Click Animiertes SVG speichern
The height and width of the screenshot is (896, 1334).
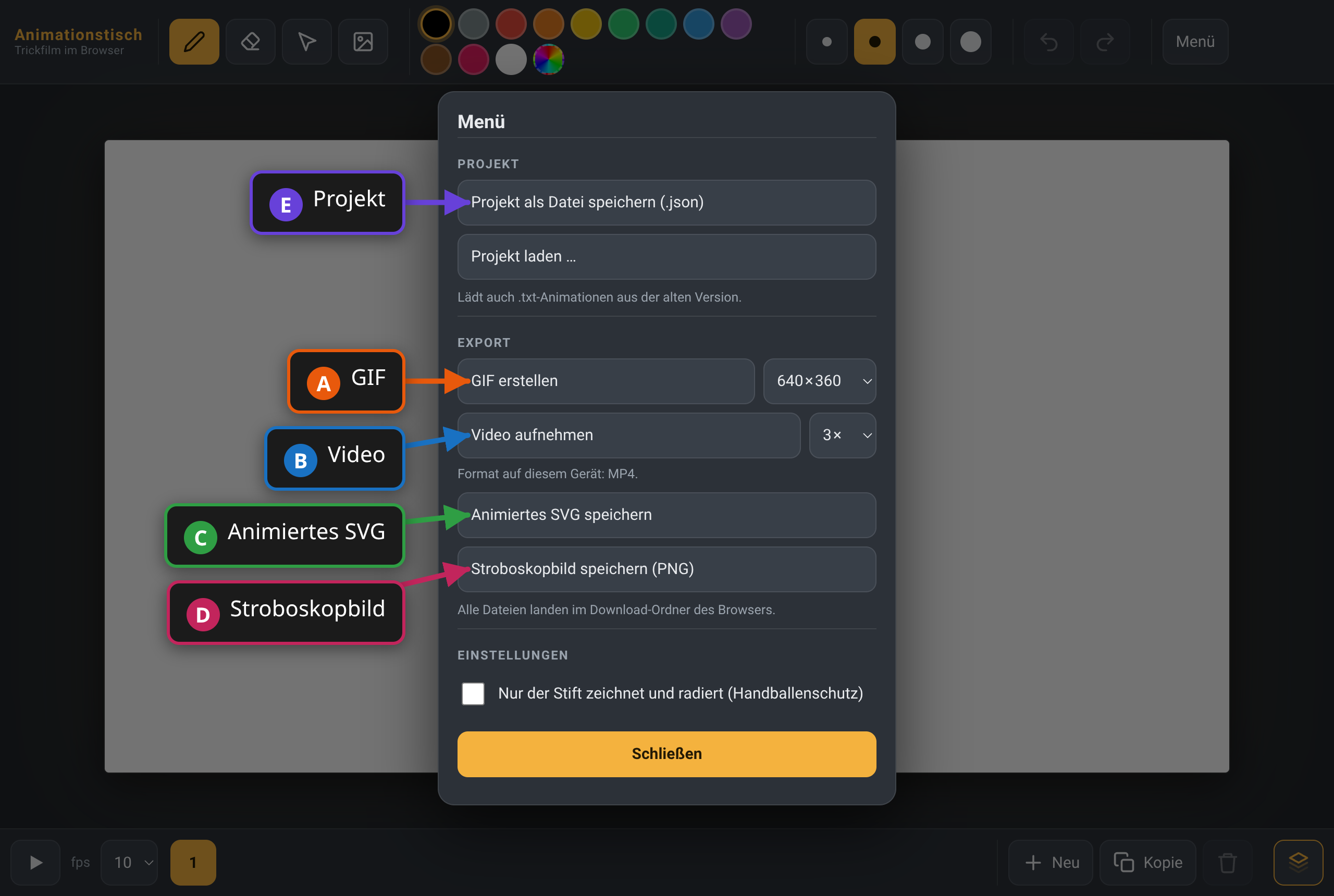click(666, 515)
